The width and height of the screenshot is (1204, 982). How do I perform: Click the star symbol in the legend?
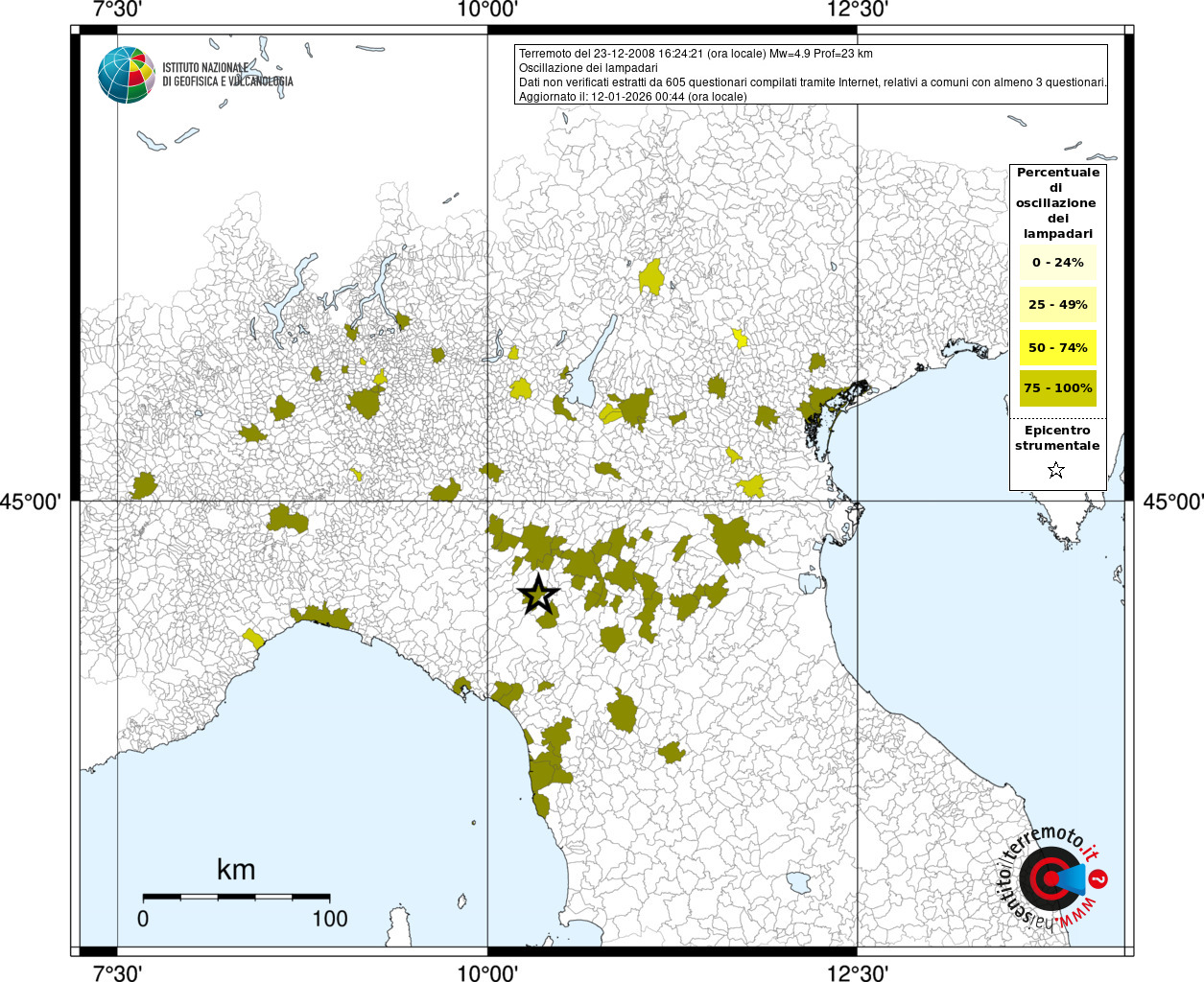(1056, 470)
